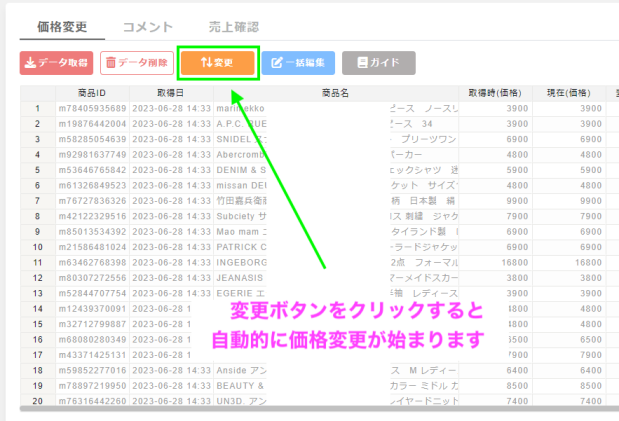This screenshot has height=421, width=619.
Task: Select row 1 with ID m78405935689
Action: (x=91, y=108)
